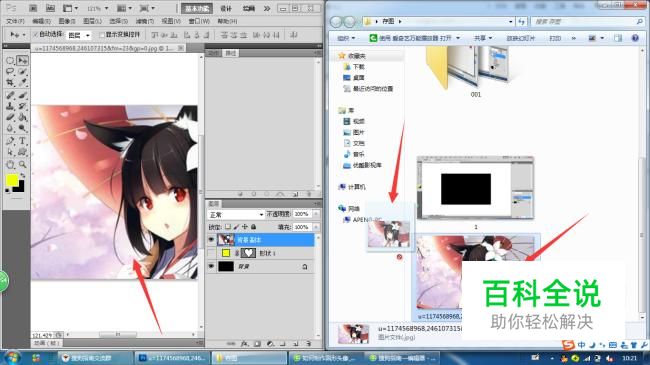This screenshot has height=365, width=650.
Task: Select the Brush tool
Action: pos(23,95)
